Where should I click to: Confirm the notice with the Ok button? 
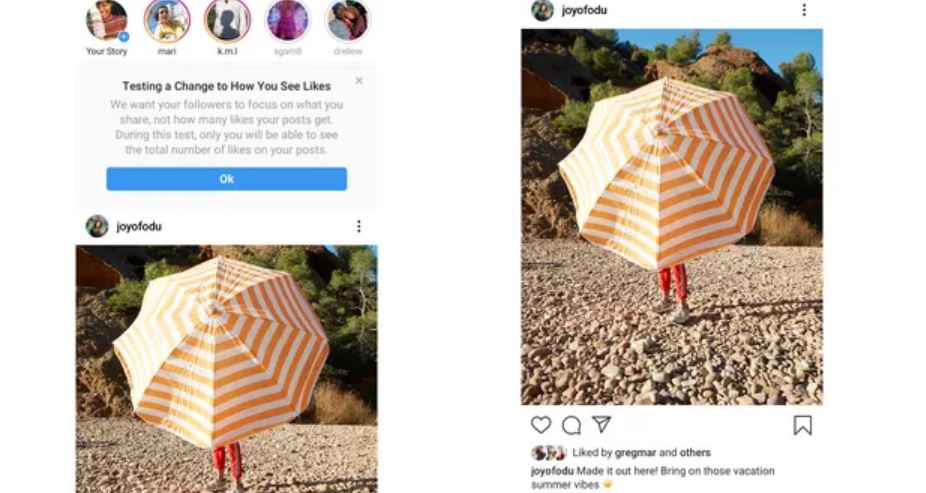[x=227, y=179]
